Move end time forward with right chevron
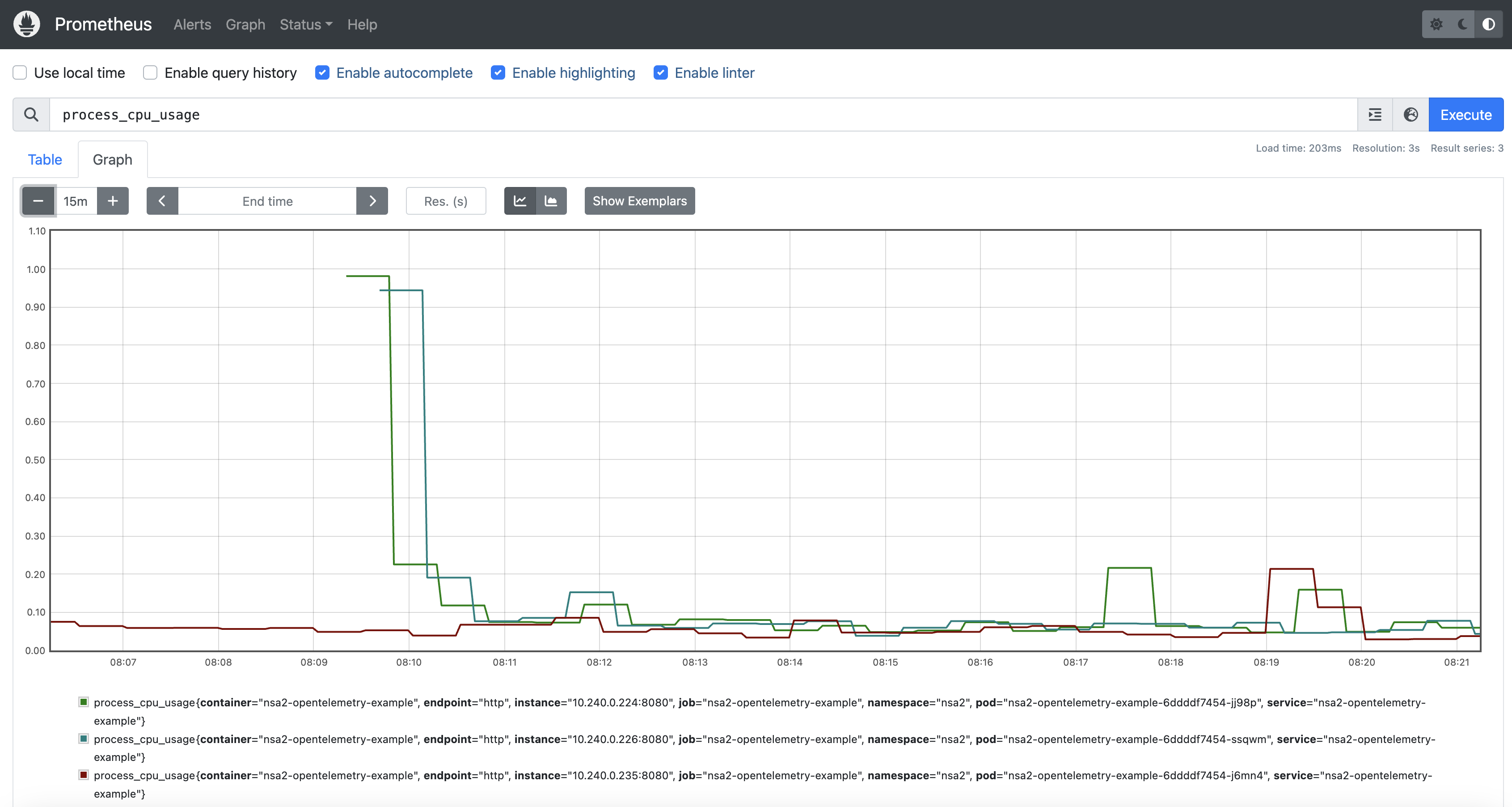 click(372, 201)
